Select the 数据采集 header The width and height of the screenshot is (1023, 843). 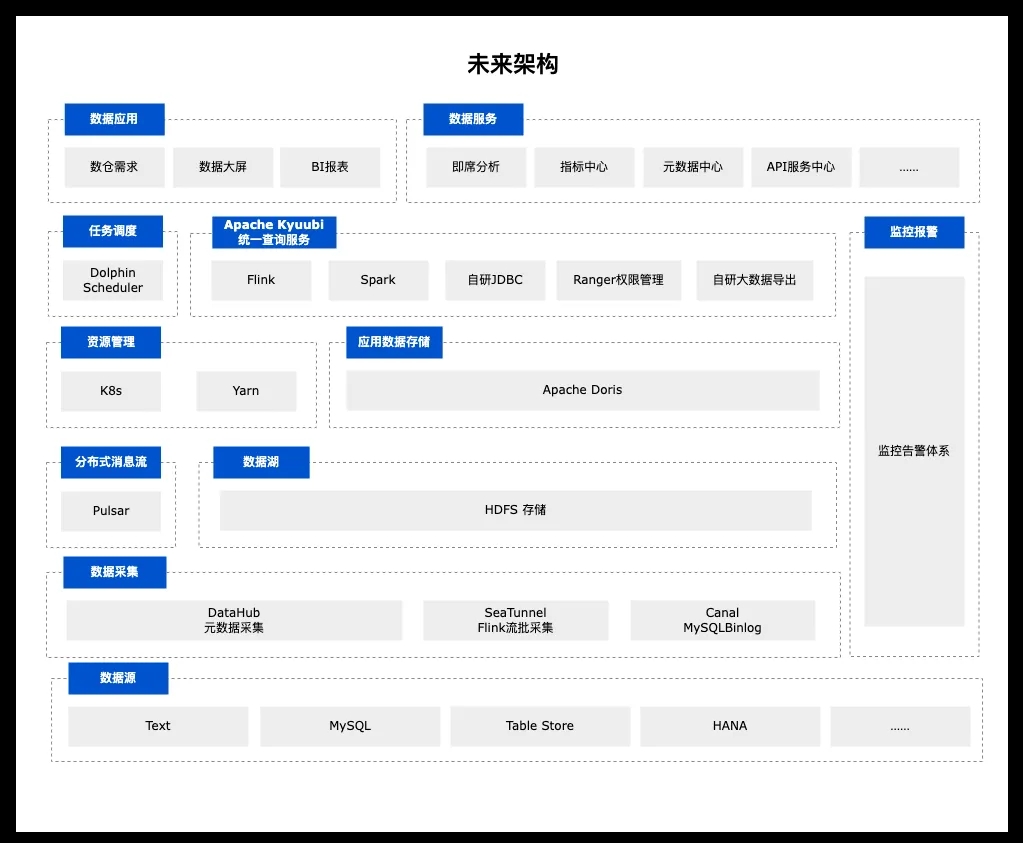point(115,572)
